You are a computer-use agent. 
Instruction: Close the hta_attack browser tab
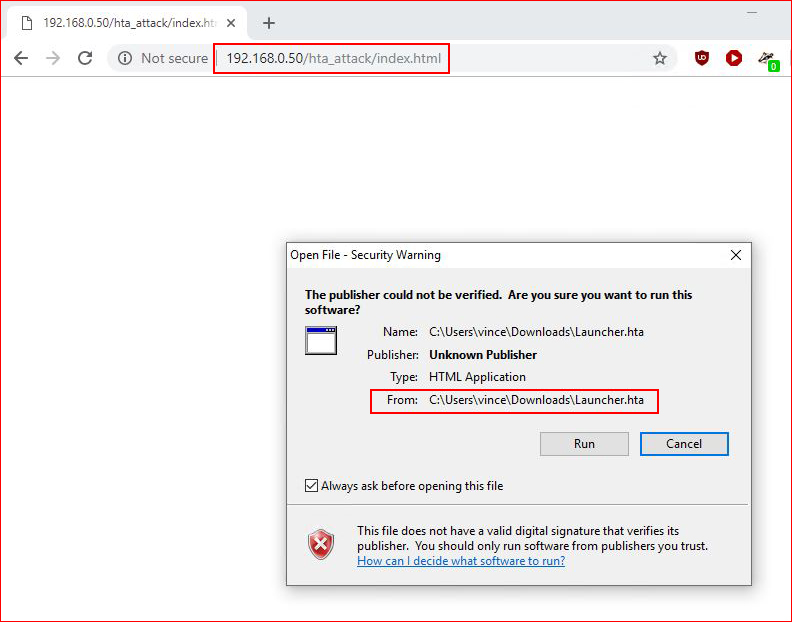[231, 23]
